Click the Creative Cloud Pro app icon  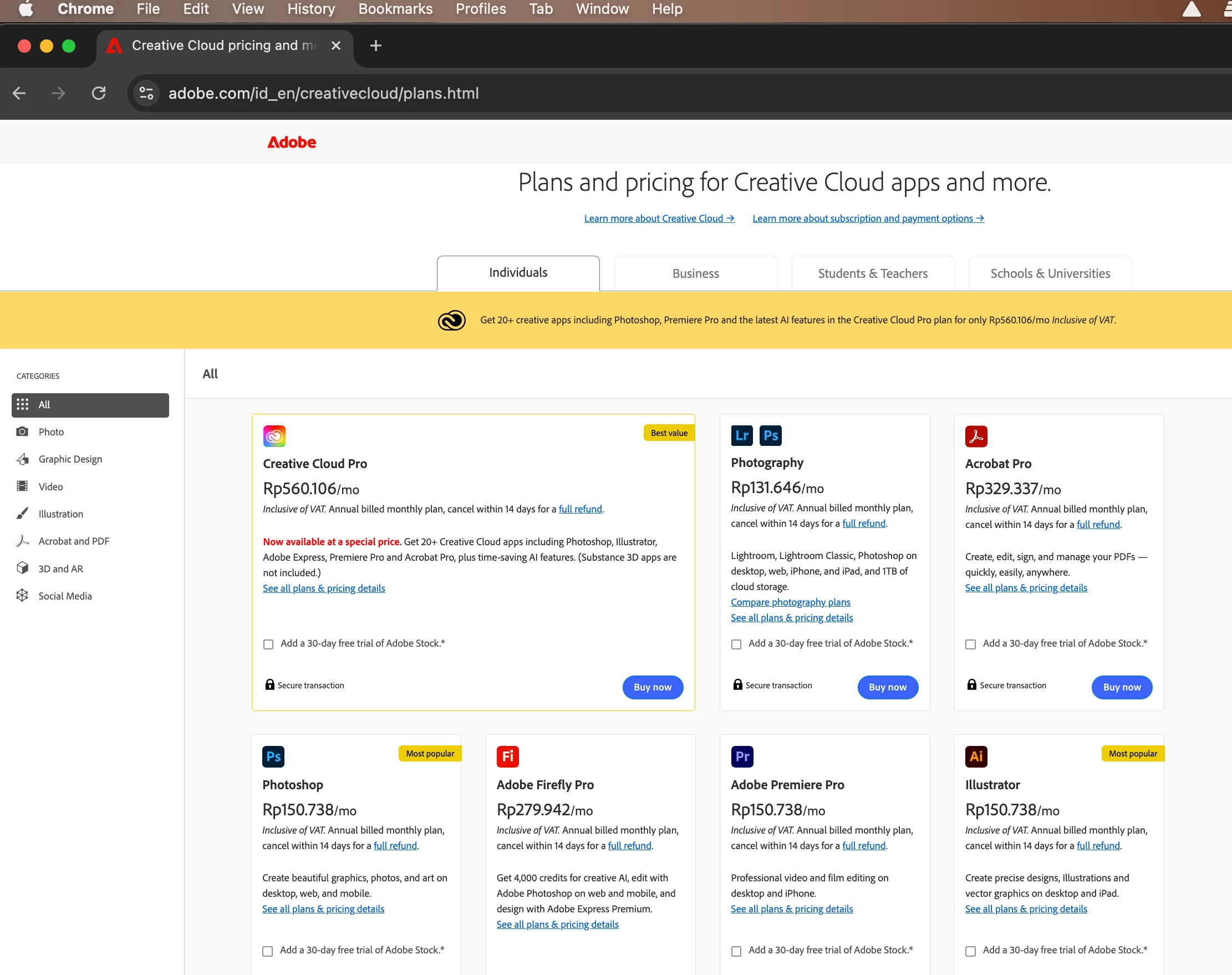click(x=274, y=436)
